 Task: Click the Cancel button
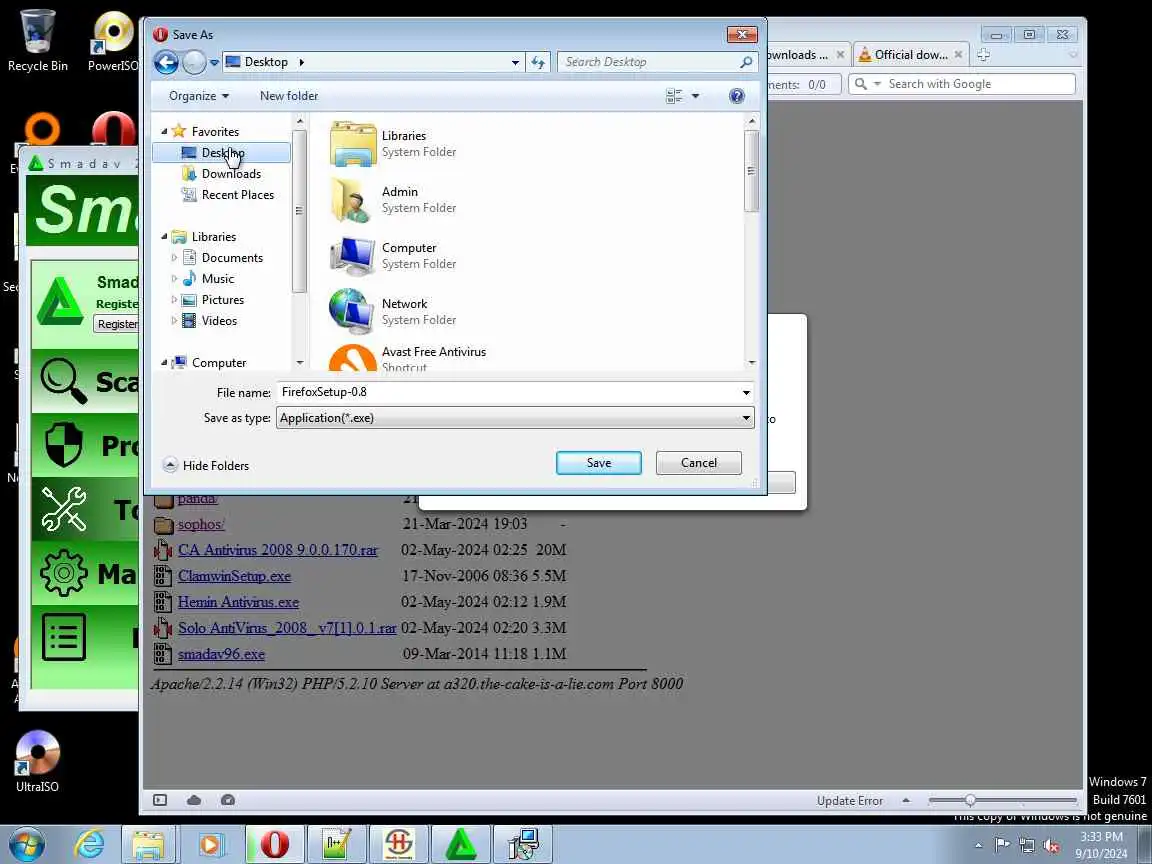pyautogui.click(x=699, y=463)
